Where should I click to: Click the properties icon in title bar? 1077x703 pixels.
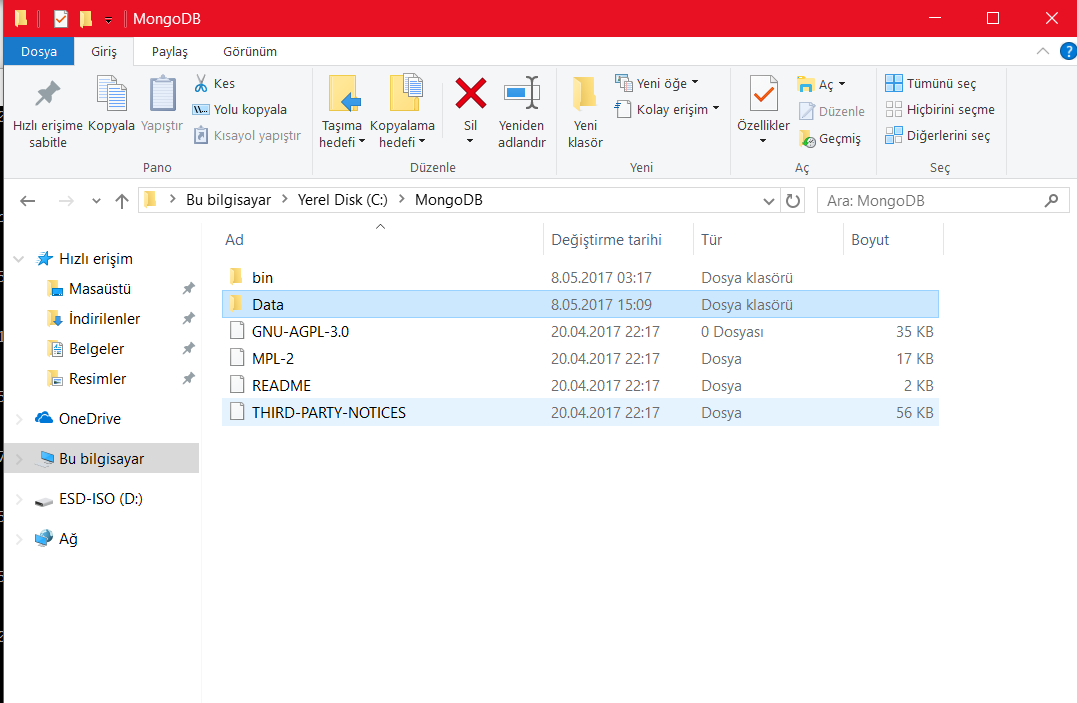pyautogui.click(x=61, y=19)
